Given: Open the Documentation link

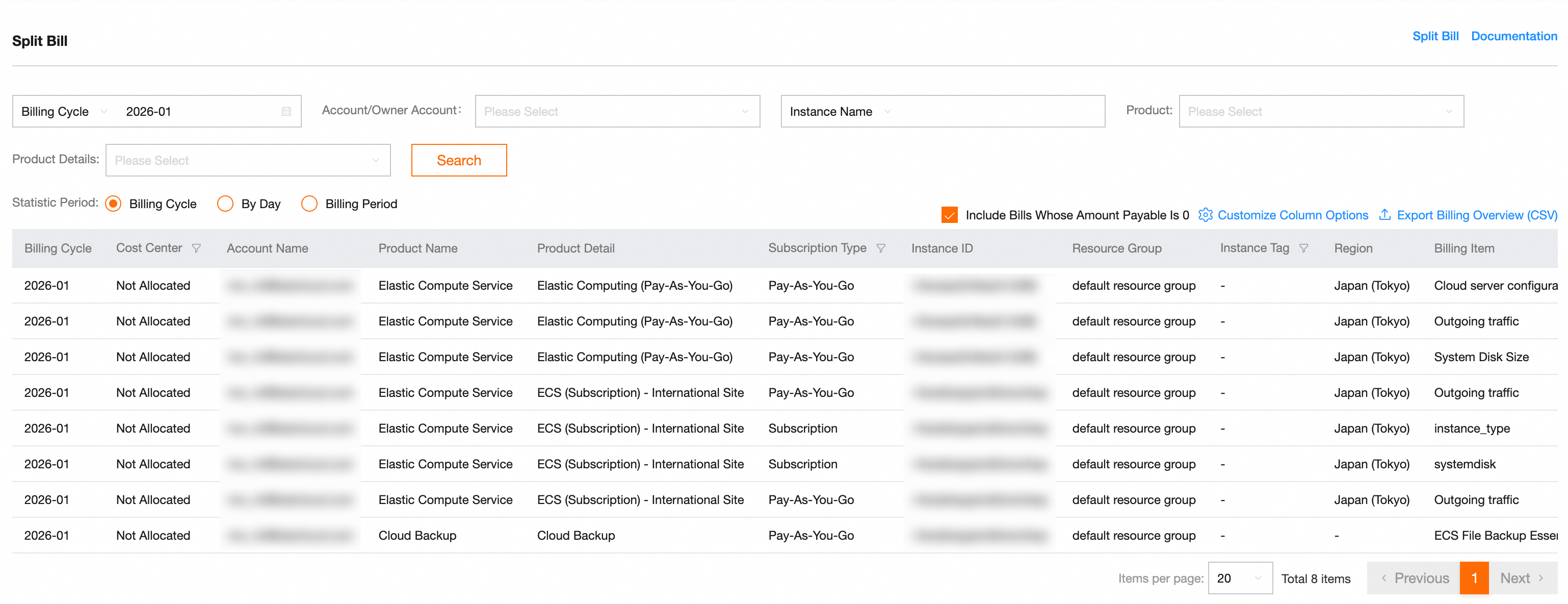Looking at the screenshot, I should click(1513, 36).
